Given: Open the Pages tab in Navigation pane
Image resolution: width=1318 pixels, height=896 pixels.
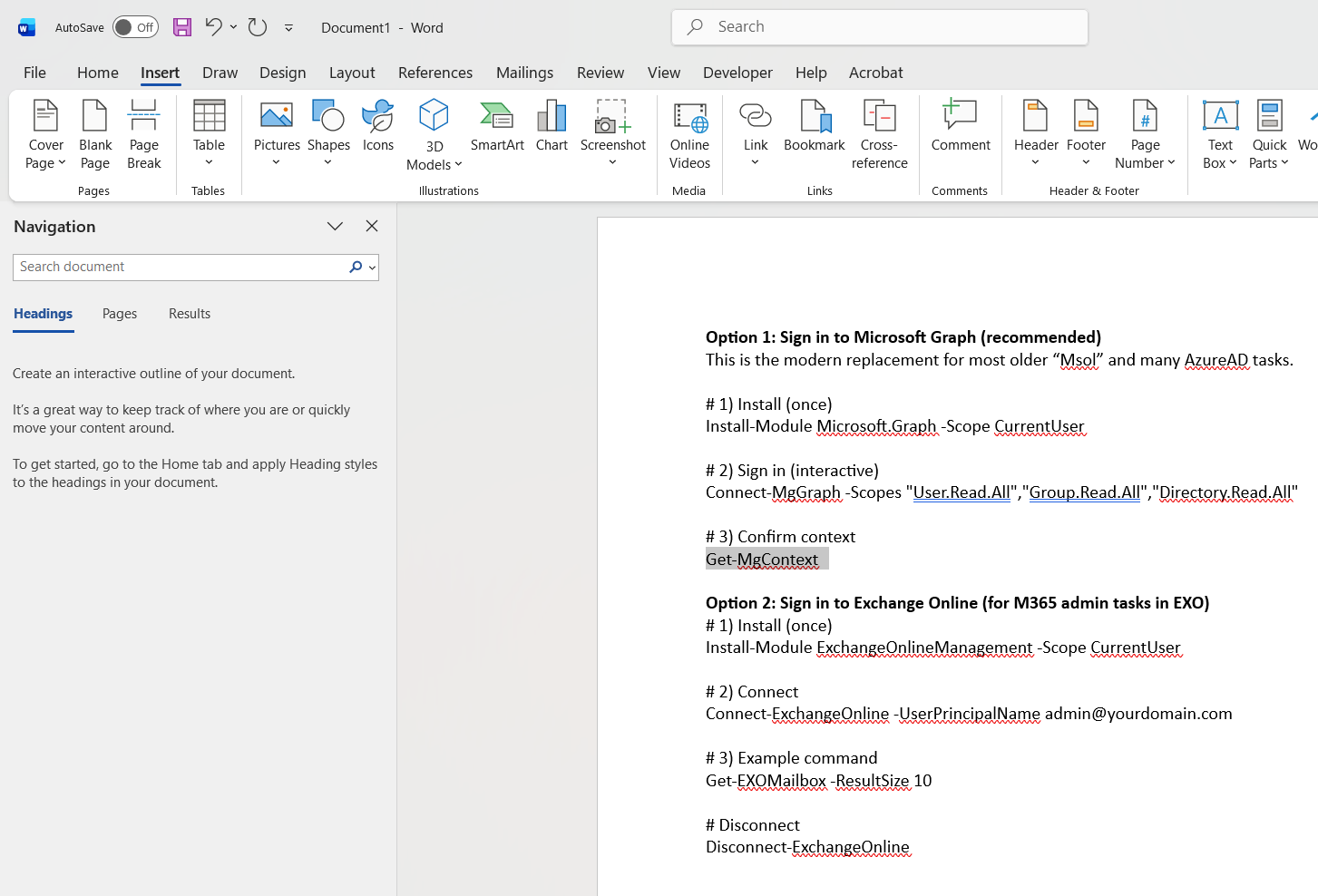Looking at the screenshot, I should click(x=119, y=313).
